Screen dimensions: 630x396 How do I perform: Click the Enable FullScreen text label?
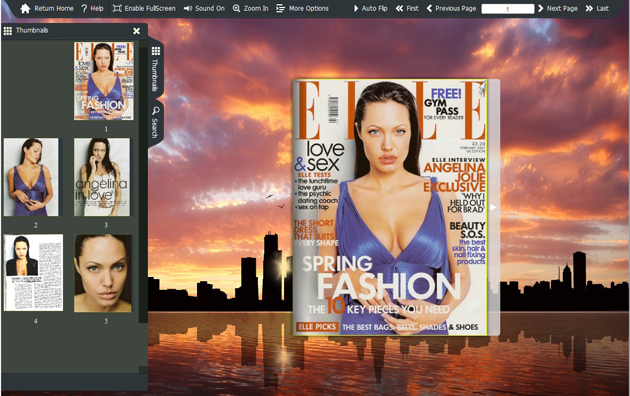150,8
